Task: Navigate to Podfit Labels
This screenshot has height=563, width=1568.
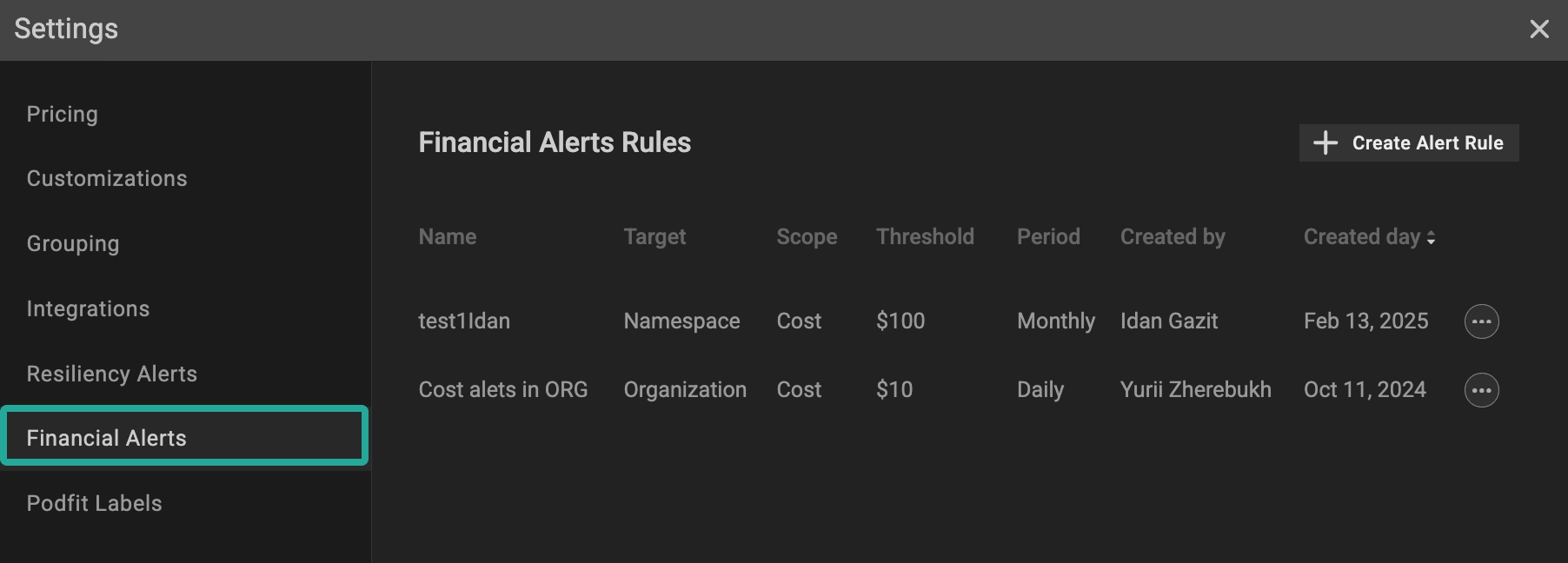Action: point(95,504)
